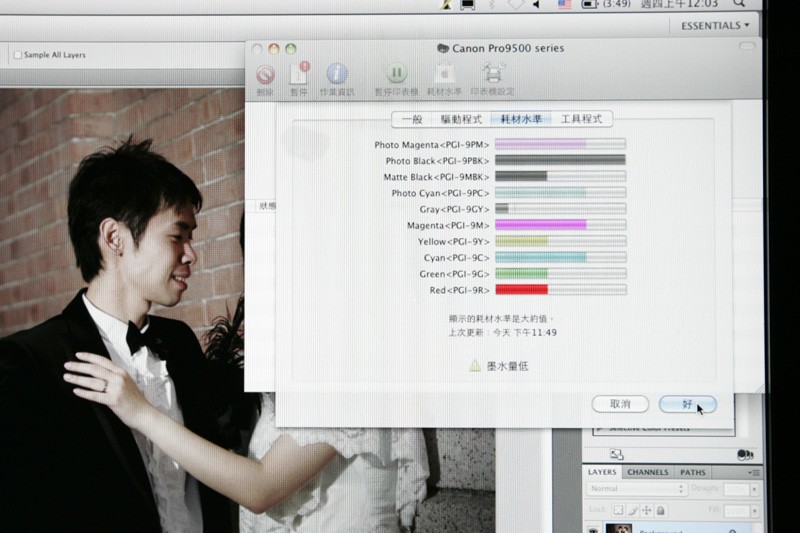The height and width of the screenshot is (533, 800).
Task: Open the Normal blend mode dropdown
Action: click(x=636, y=489)
